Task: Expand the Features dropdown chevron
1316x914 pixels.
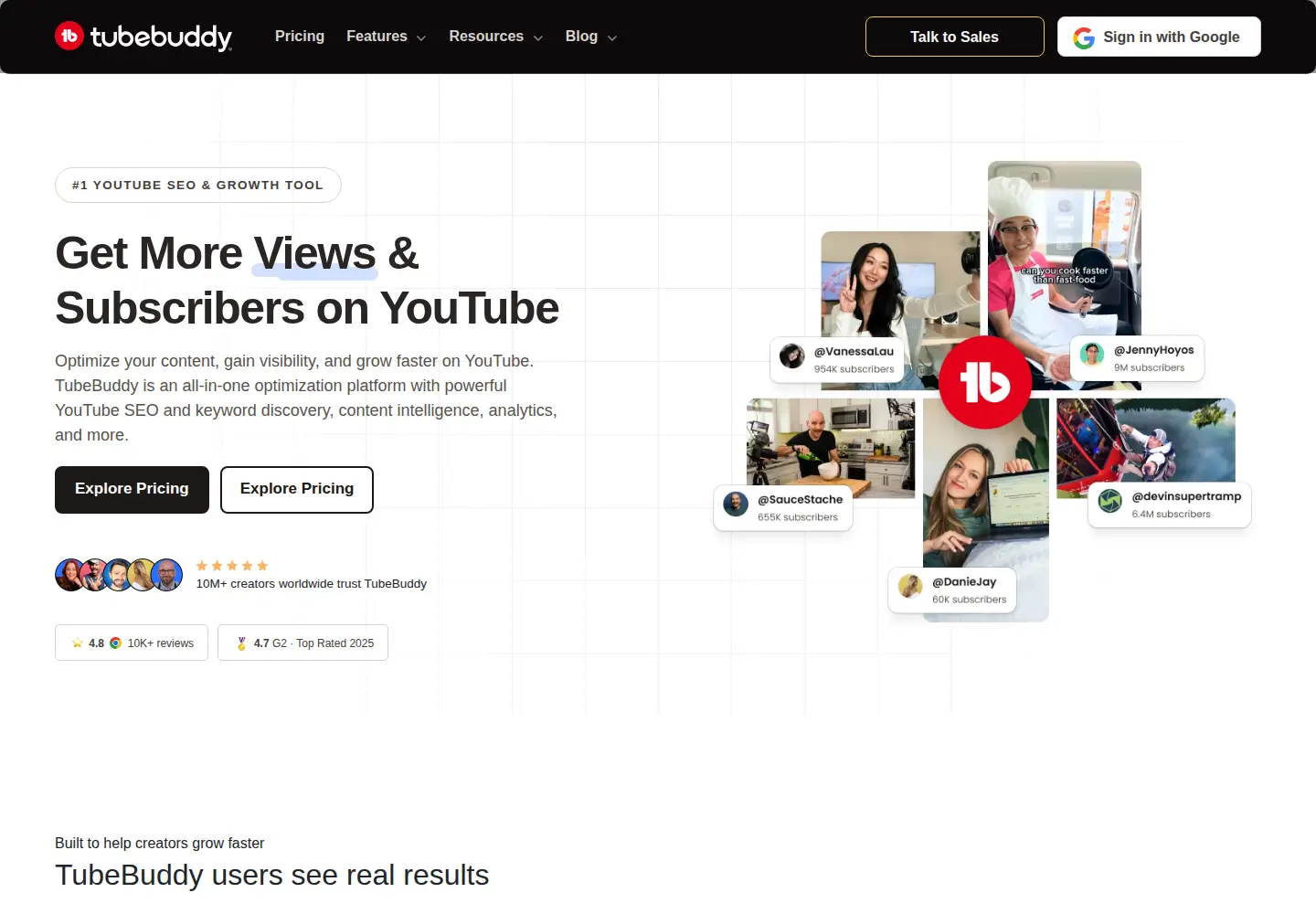Action: tap(421, 38)
